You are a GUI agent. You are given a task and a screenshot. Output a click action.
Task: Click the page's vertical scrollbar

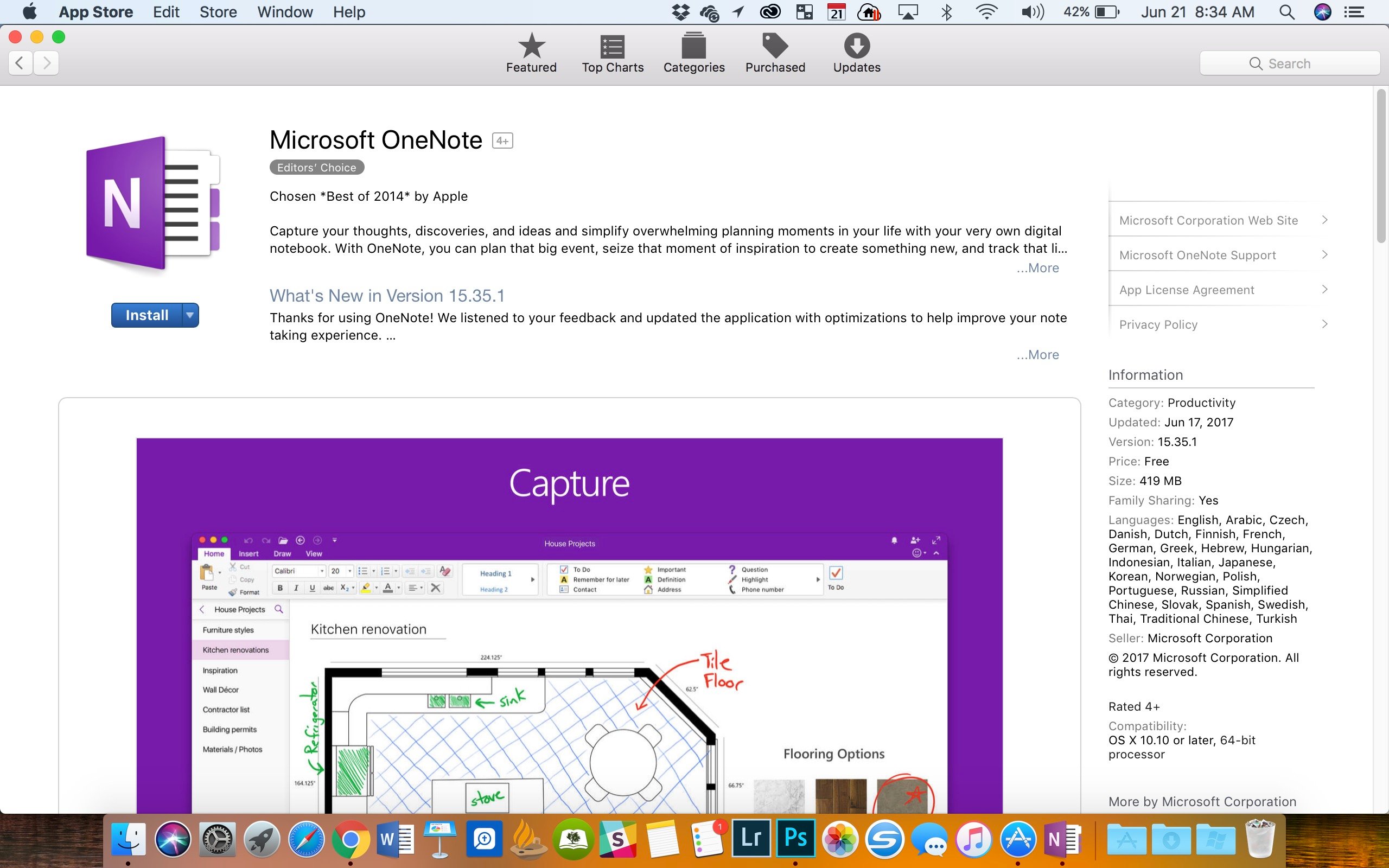[1381, 167]
